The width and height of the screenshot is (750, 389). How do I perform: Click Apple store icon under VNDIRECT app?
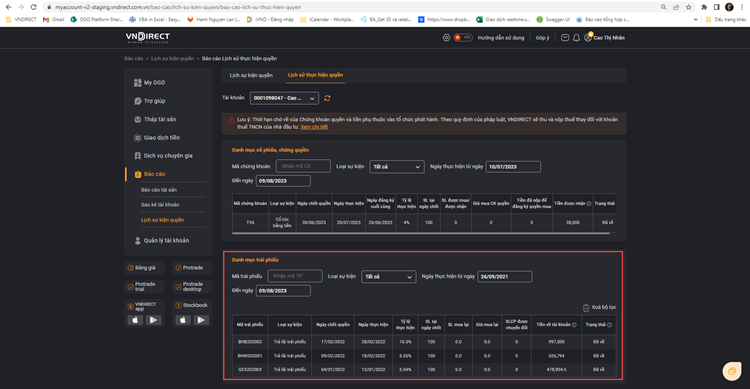click(x=135, y=320)
